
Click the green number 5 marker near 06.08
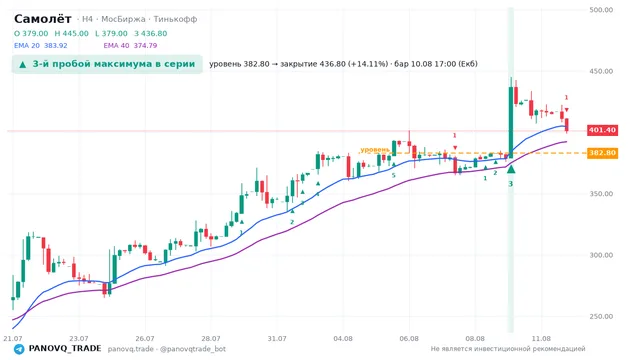point(394,176)
